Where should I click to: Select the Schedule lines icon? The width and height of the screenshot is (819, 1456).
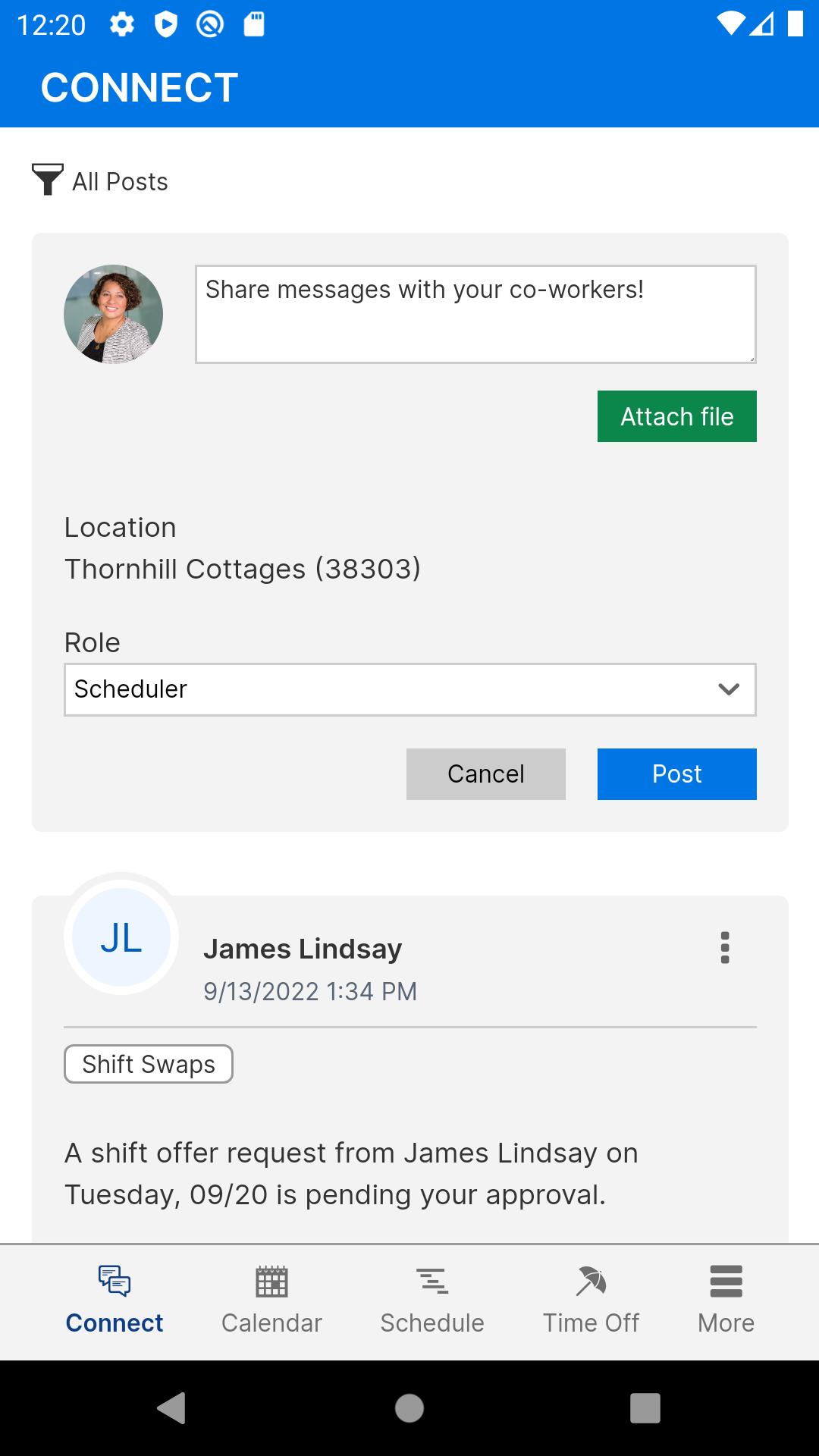(x=432, y=1281)
